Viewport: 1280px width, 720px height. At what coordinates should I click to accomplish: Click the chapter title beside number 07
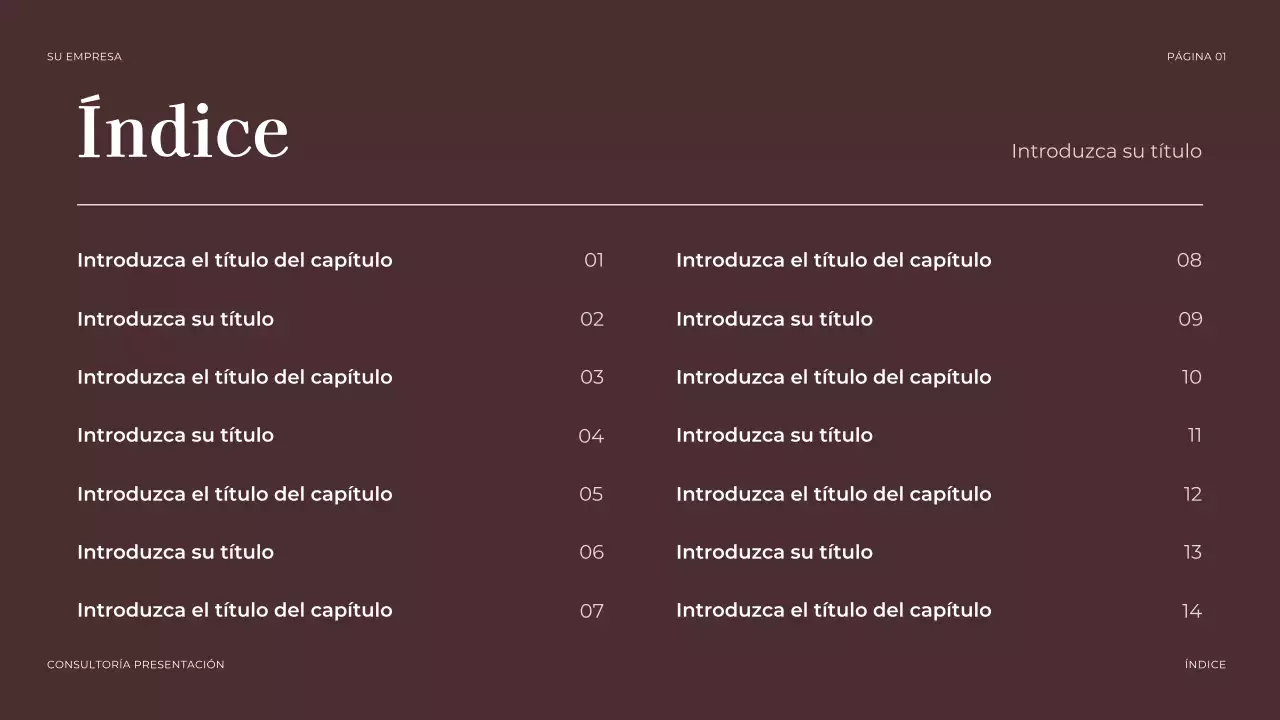235,610
